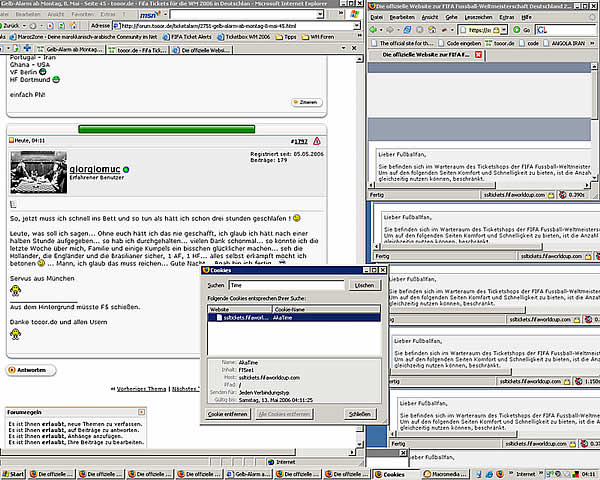The height and width of the screenshot is (480, 600).
Task: Click the Cookie entfernen button
Action: [x=229, y=414]
